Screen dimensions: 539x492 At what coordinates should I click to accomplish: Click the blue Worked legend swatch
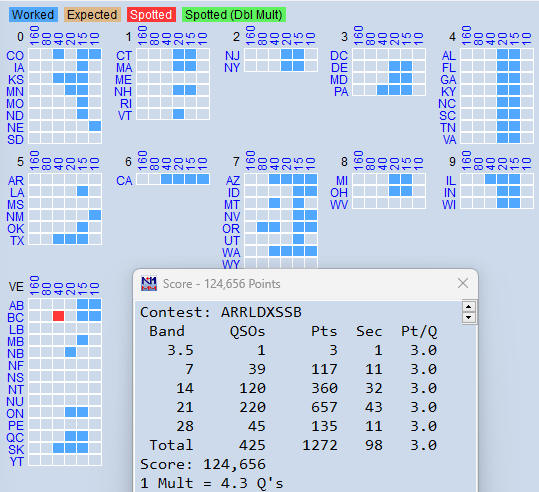point(33,15)
